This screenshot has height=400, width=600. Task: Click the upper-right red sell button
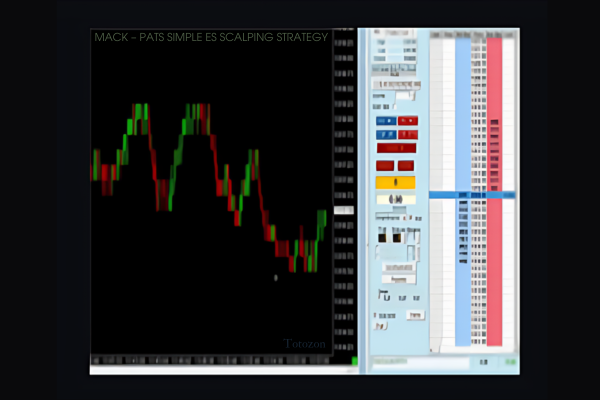tap(407, 121)
